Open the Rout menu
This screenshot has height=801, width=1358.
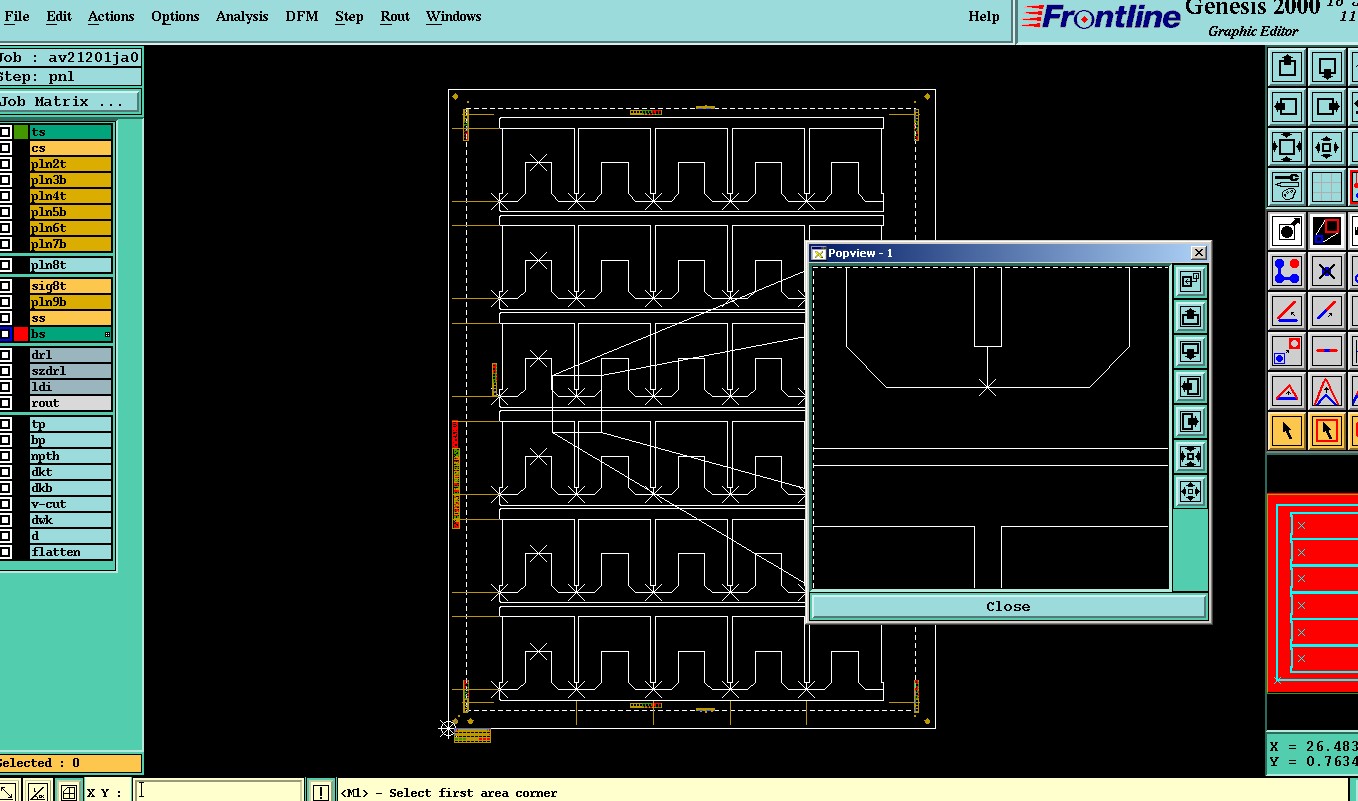[x=395, y=16]
